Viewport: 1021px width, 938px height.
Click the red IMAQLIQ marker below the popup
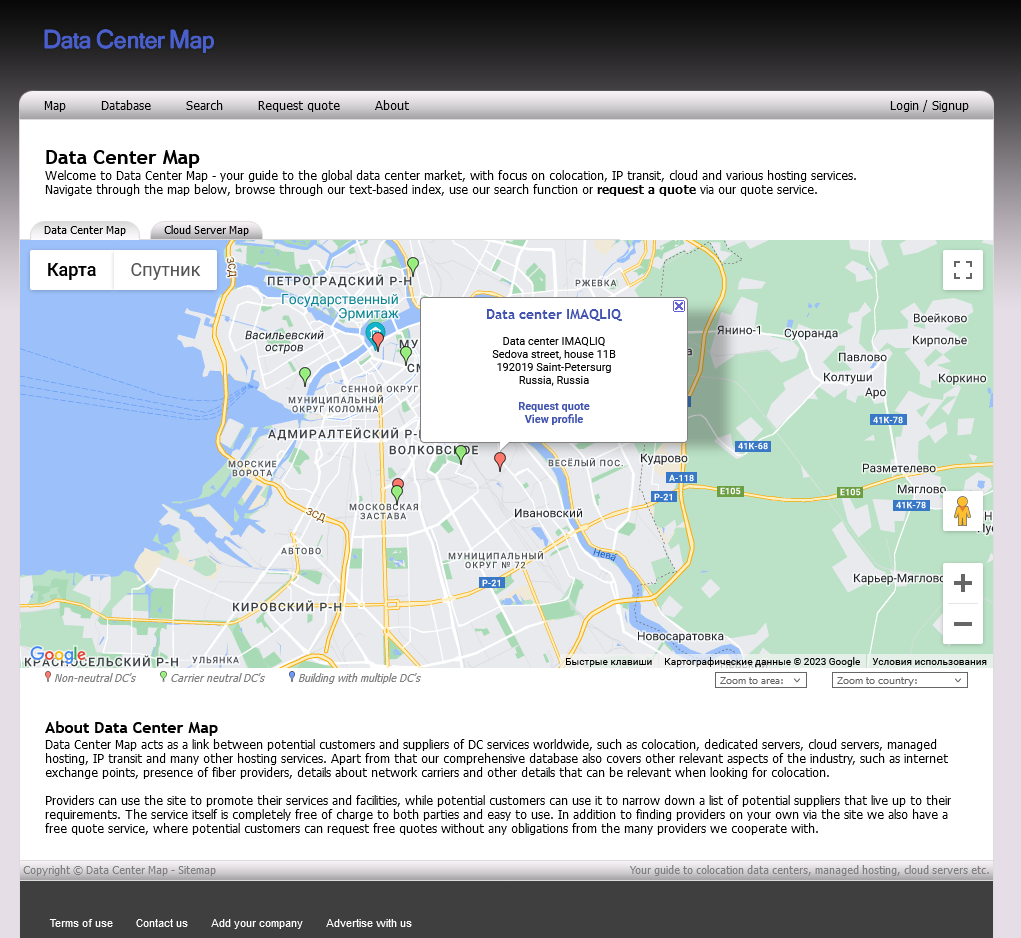500,461
